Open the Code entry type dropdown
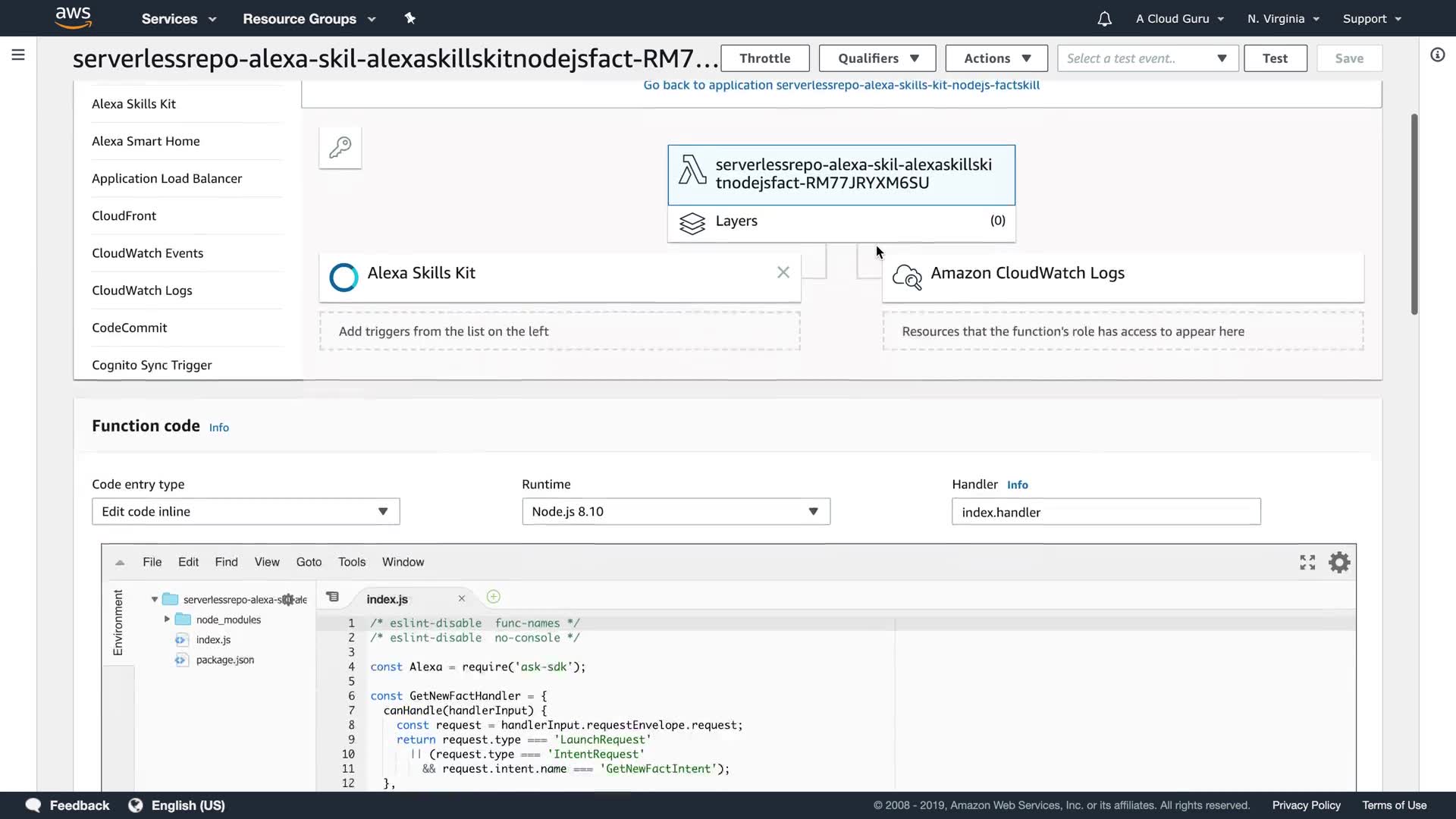The width and height of the screenshot is (1456, 819). click(245, 512)
